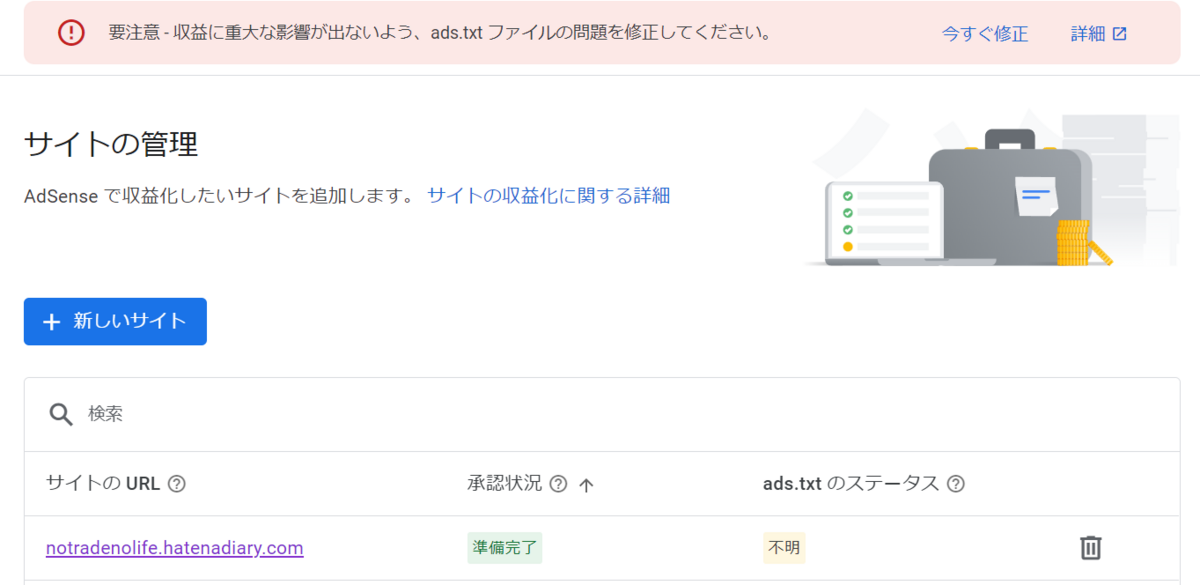
Task: Click the red warning alert icon
Action: pos(71,33)
